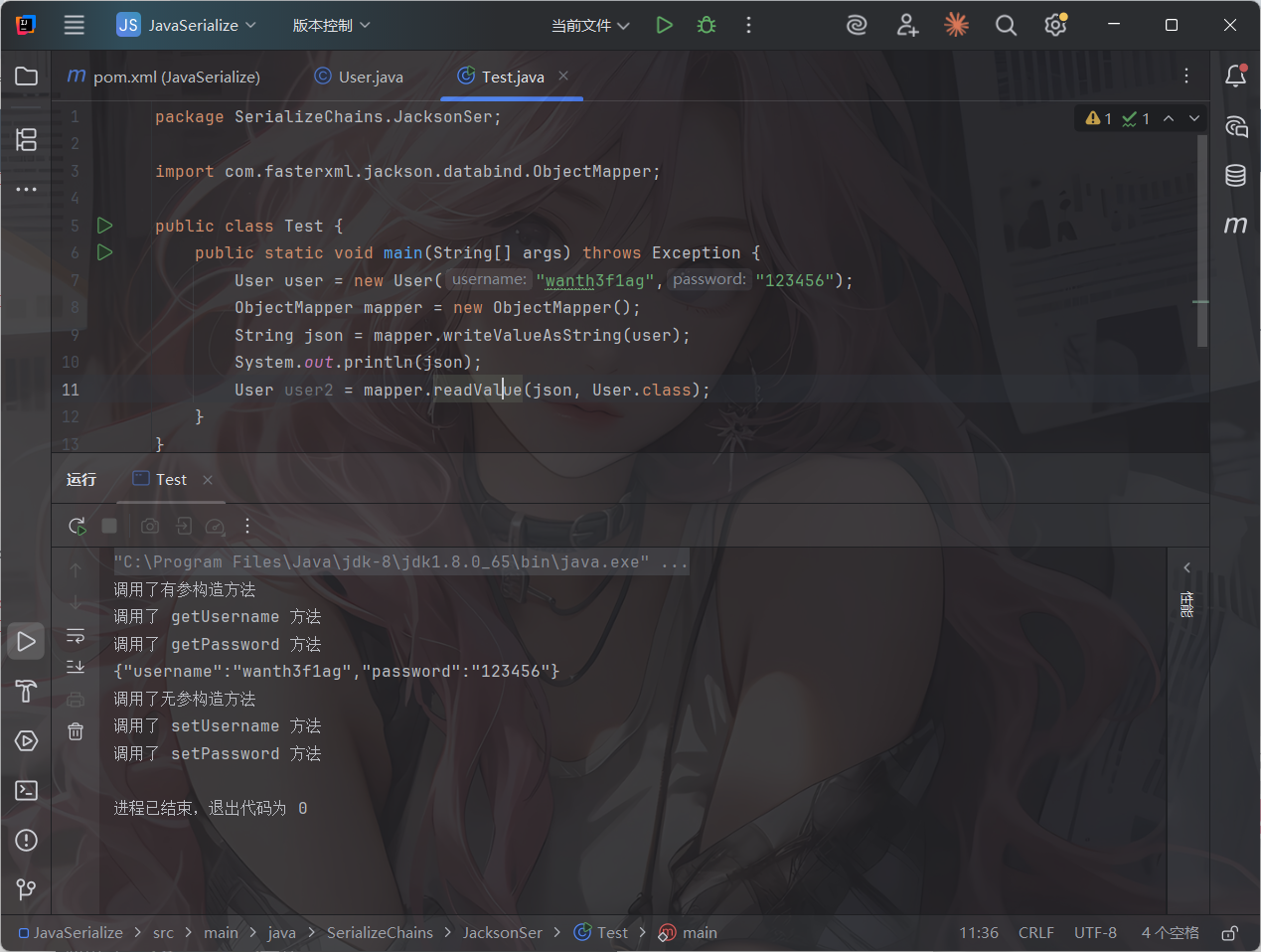The width and height of the screenshot is (1261, 952).
Task: Open the 当前文件 run configuration dropdown
Action: click(x=590, y=25)
